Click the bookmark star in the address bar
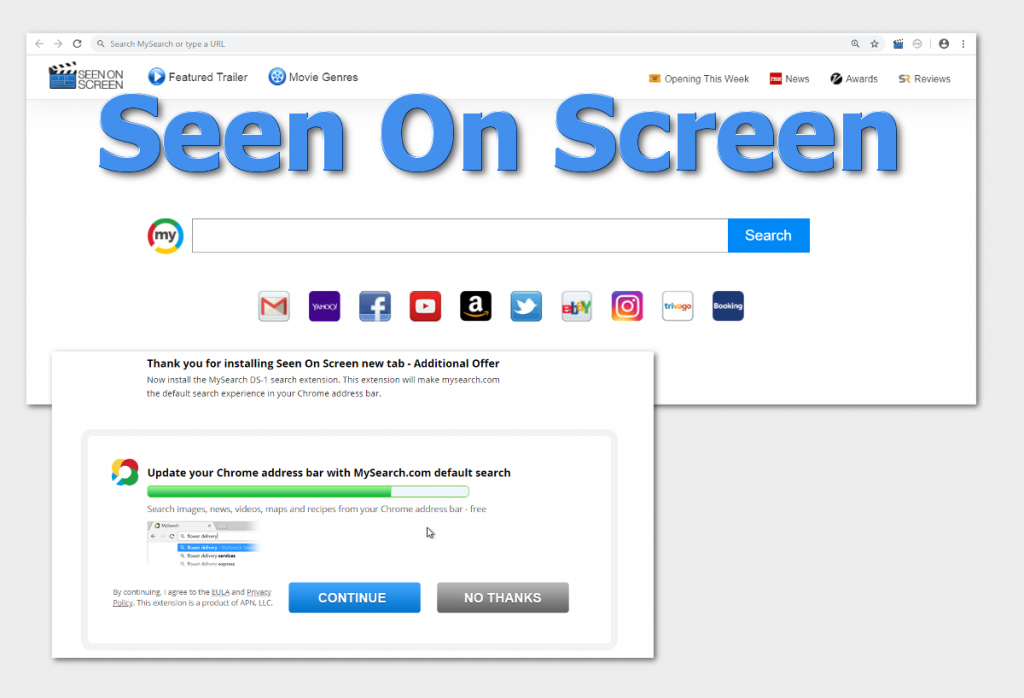1024x698 pixels. [x=875, y=43]
